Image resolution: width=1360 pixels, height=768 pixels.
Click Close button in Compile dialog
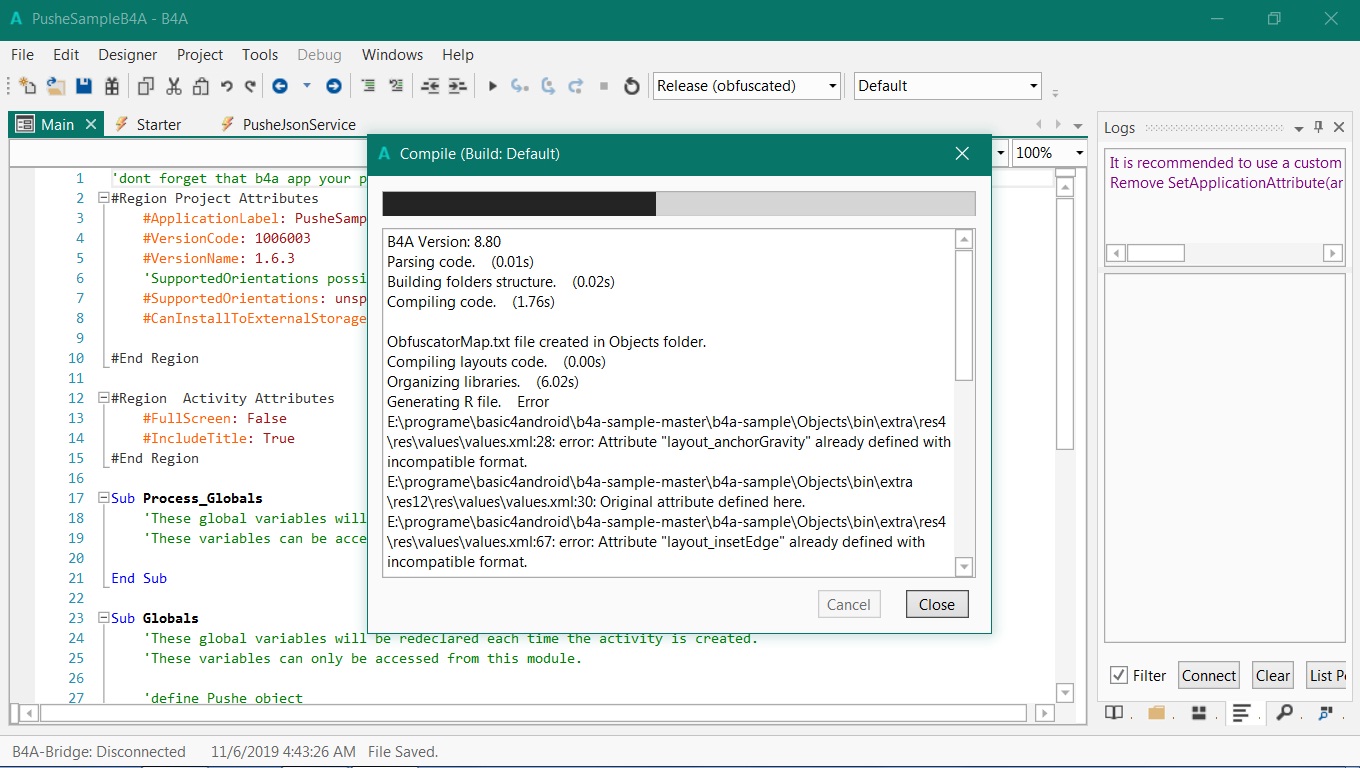tap(937, 604)
